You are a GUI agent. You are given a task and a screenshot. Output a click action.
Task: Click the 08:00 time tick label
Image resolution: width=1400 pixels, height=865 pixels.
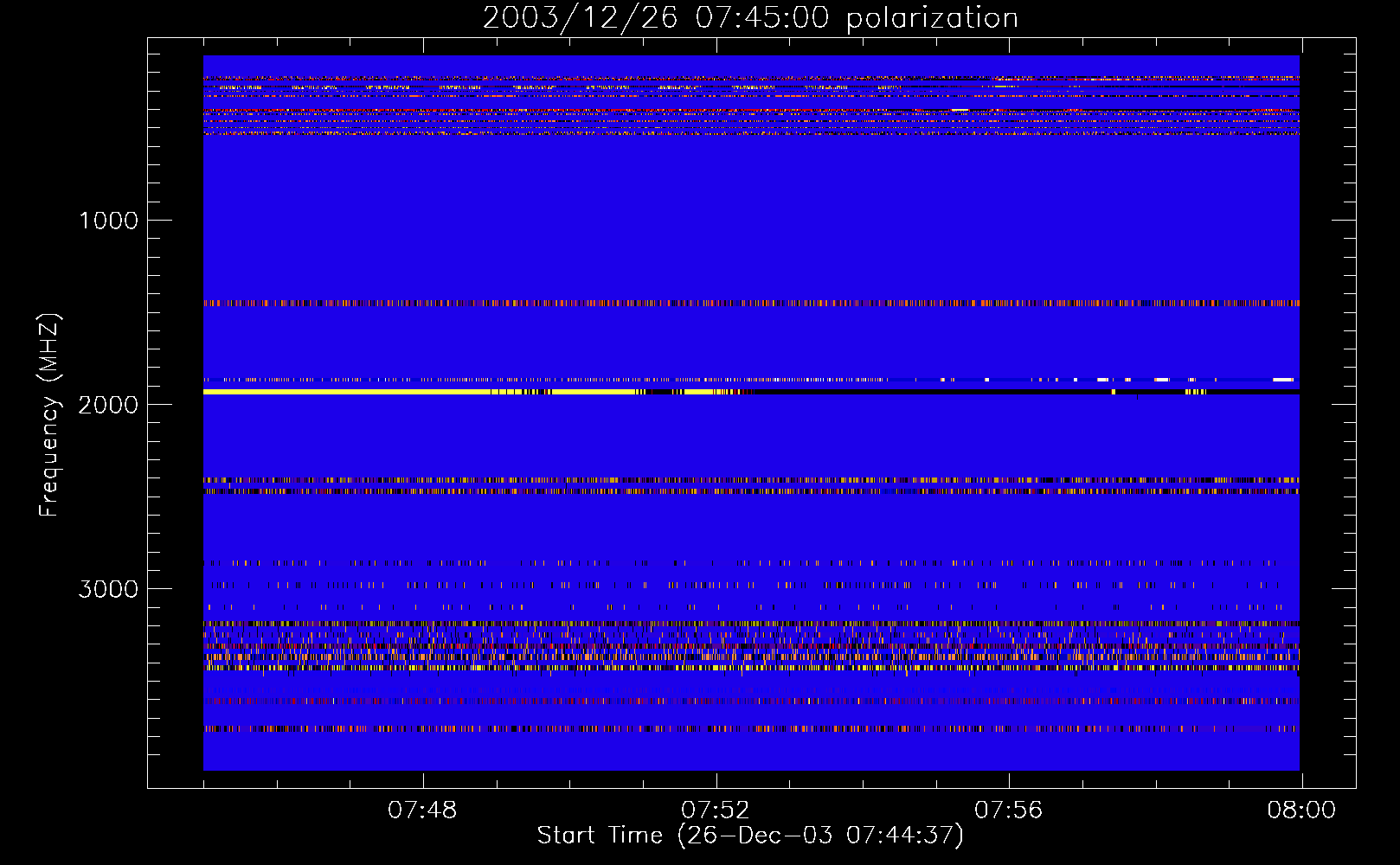(x=1301, y=811)
